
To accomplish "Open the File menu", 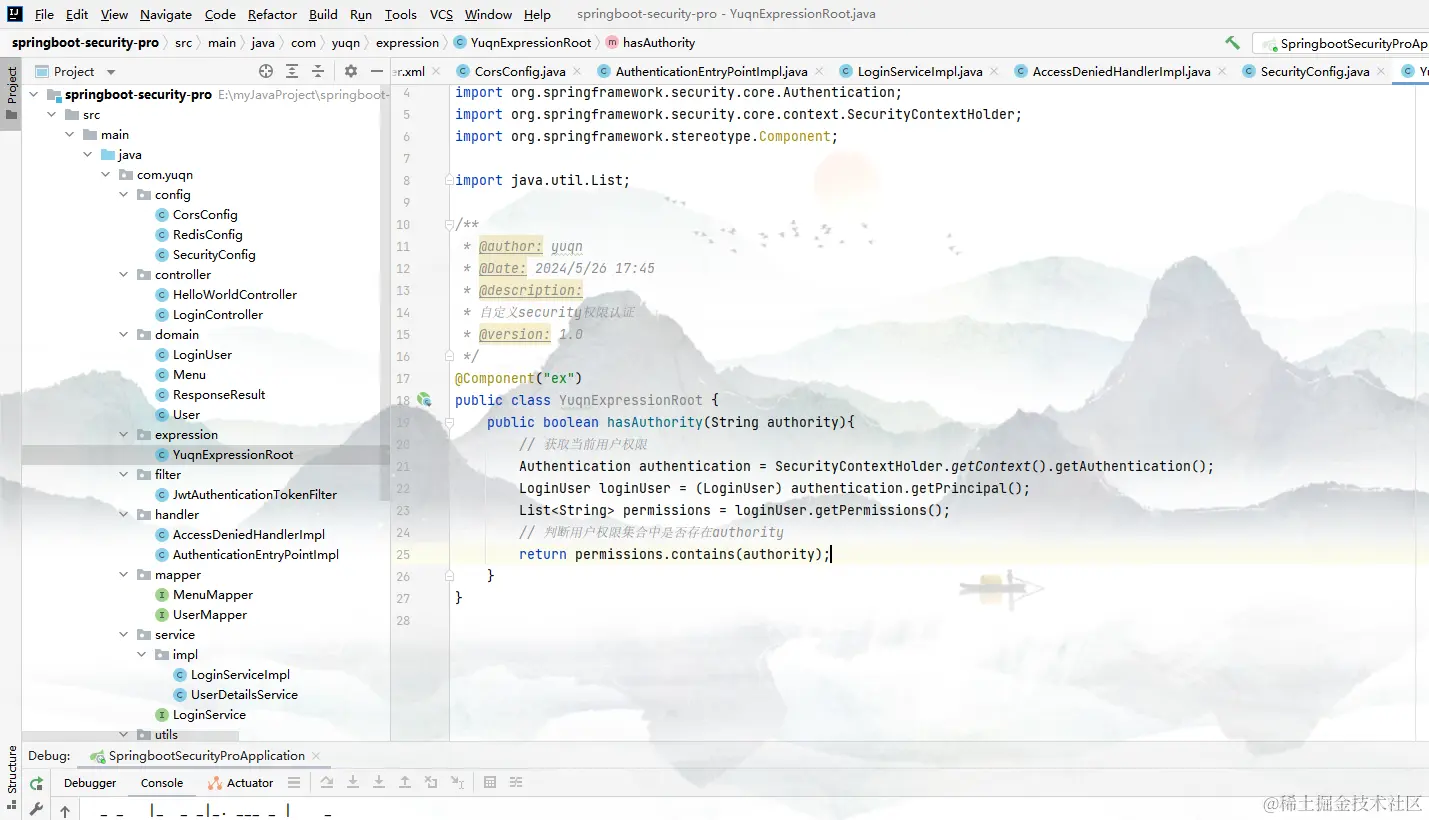I will click(44, 15).
